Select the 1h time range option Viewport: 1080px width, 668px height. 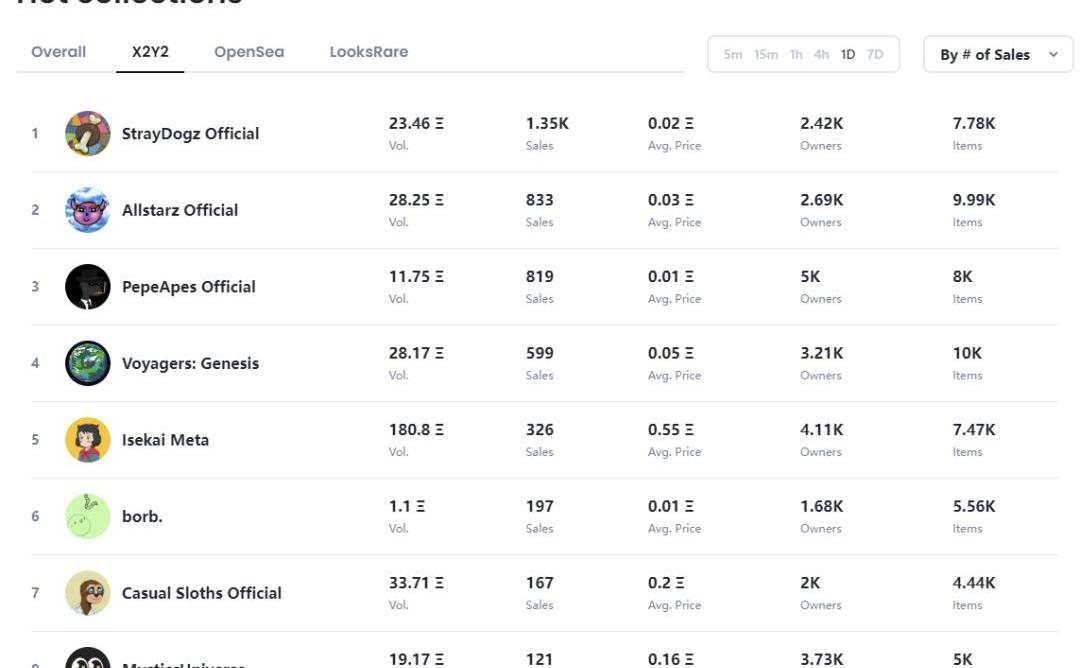796,55
